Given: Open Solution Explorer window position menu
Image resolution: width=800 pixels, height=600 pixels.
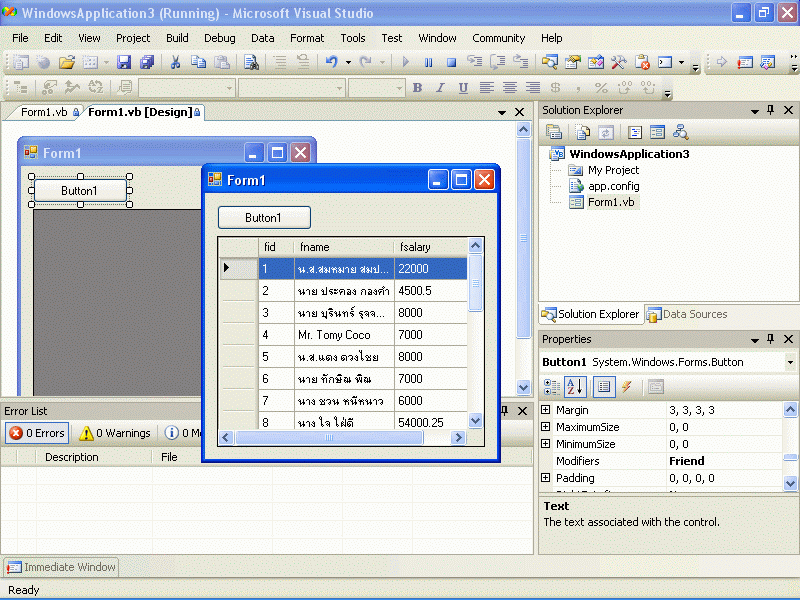Looking at the screenshot, I should (x=755, y=111).
